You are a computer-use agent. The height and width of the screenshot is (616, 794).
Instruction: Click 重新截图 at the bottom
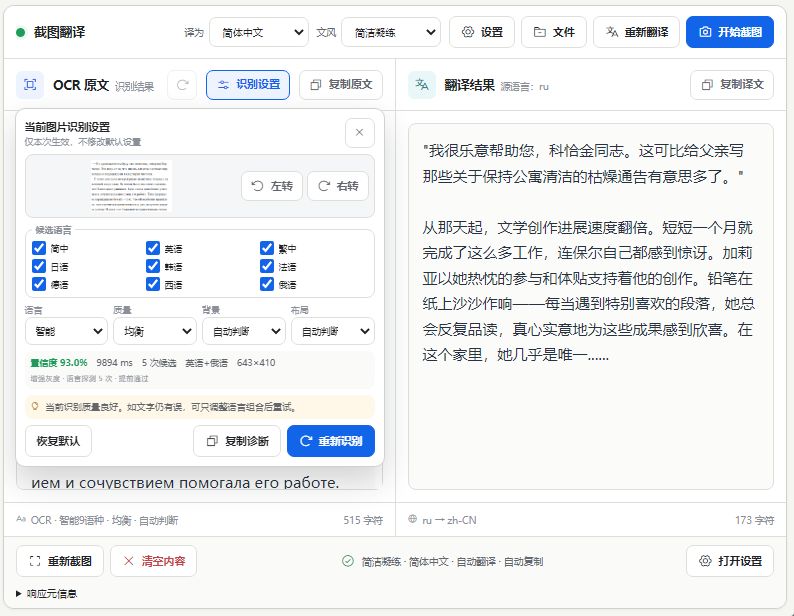(x=60, y=561)
